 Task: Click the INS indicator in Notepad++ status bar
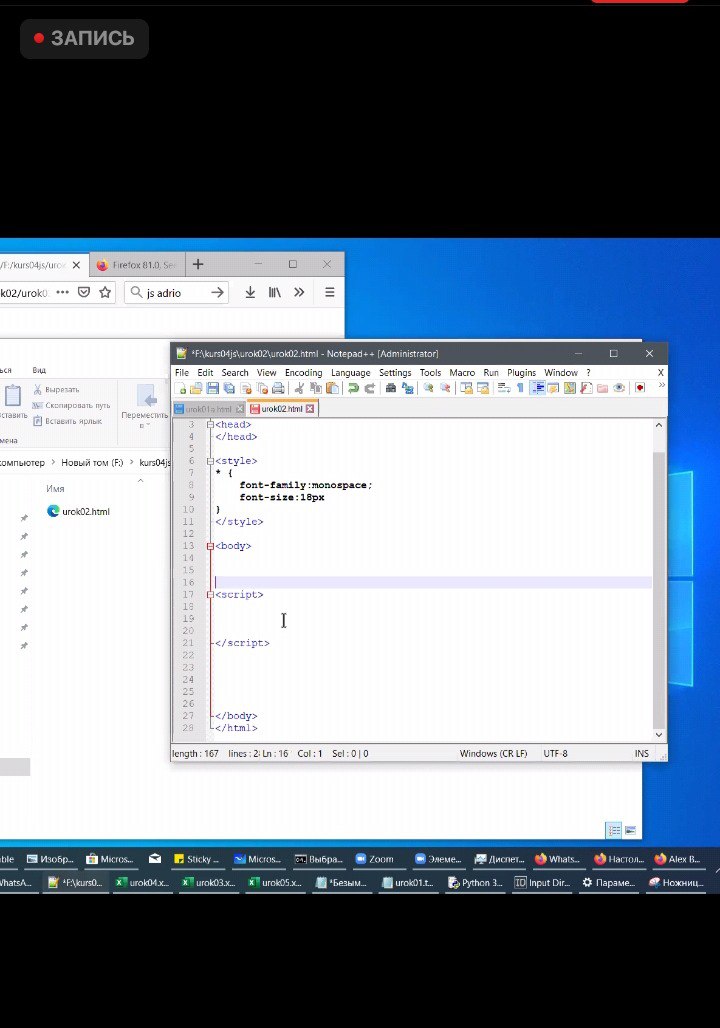tap(641, 754)
